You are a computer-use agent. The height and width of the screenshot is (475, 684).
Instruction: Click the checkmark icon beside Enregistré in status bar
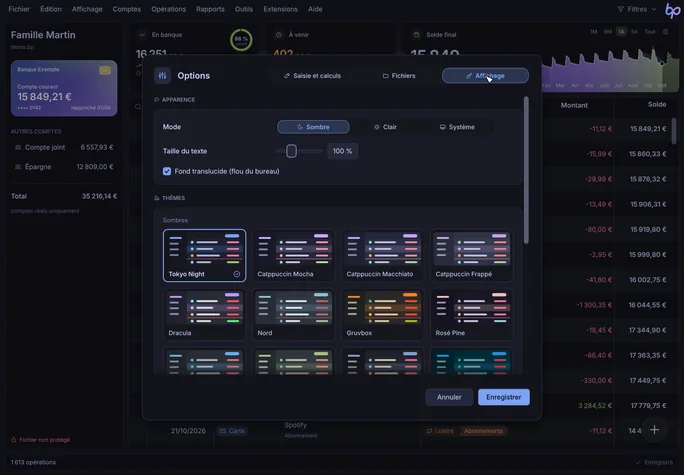pyautogui.click(x=638, y=462)
